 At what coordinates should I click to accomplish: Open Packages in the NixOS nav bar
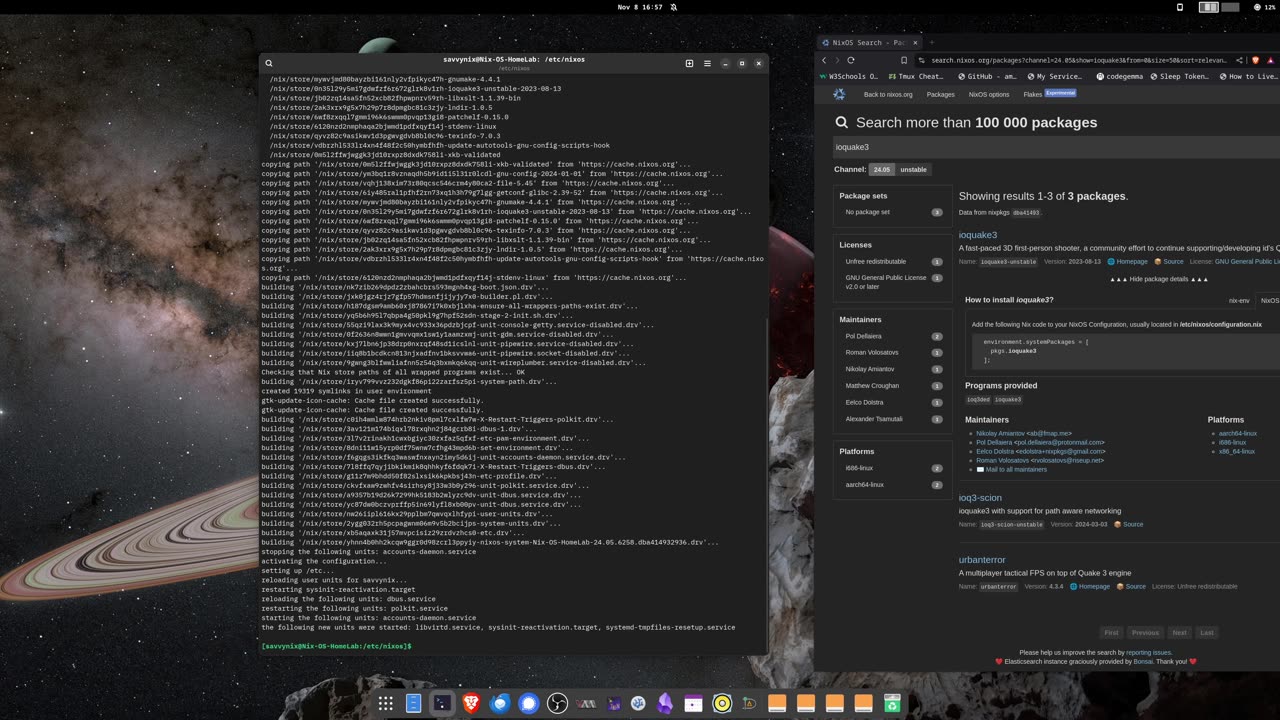point(940,94)
